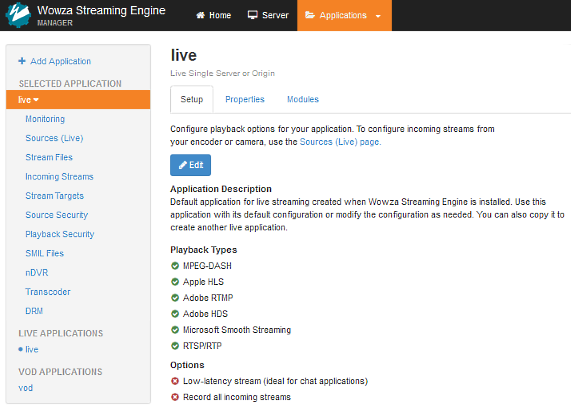Open DRM in the sidebar
Viewport: 571px width, 409px height.
[34, 311]
